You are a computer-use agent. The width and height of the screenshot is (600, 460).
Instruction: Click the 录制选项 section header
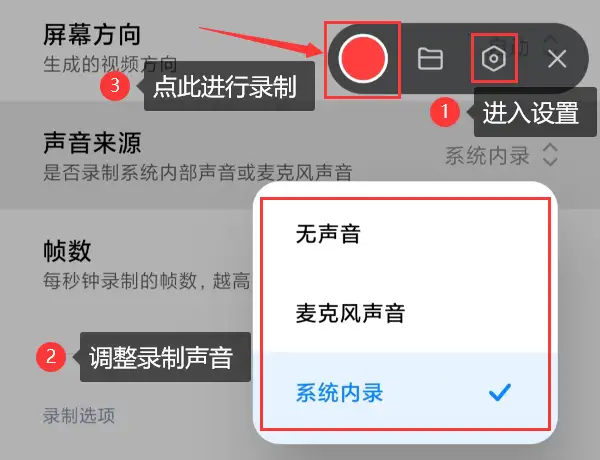78,416
